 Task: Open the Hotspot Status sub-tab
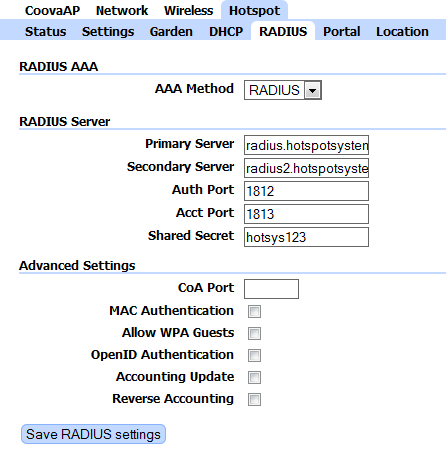click(46, 32)
